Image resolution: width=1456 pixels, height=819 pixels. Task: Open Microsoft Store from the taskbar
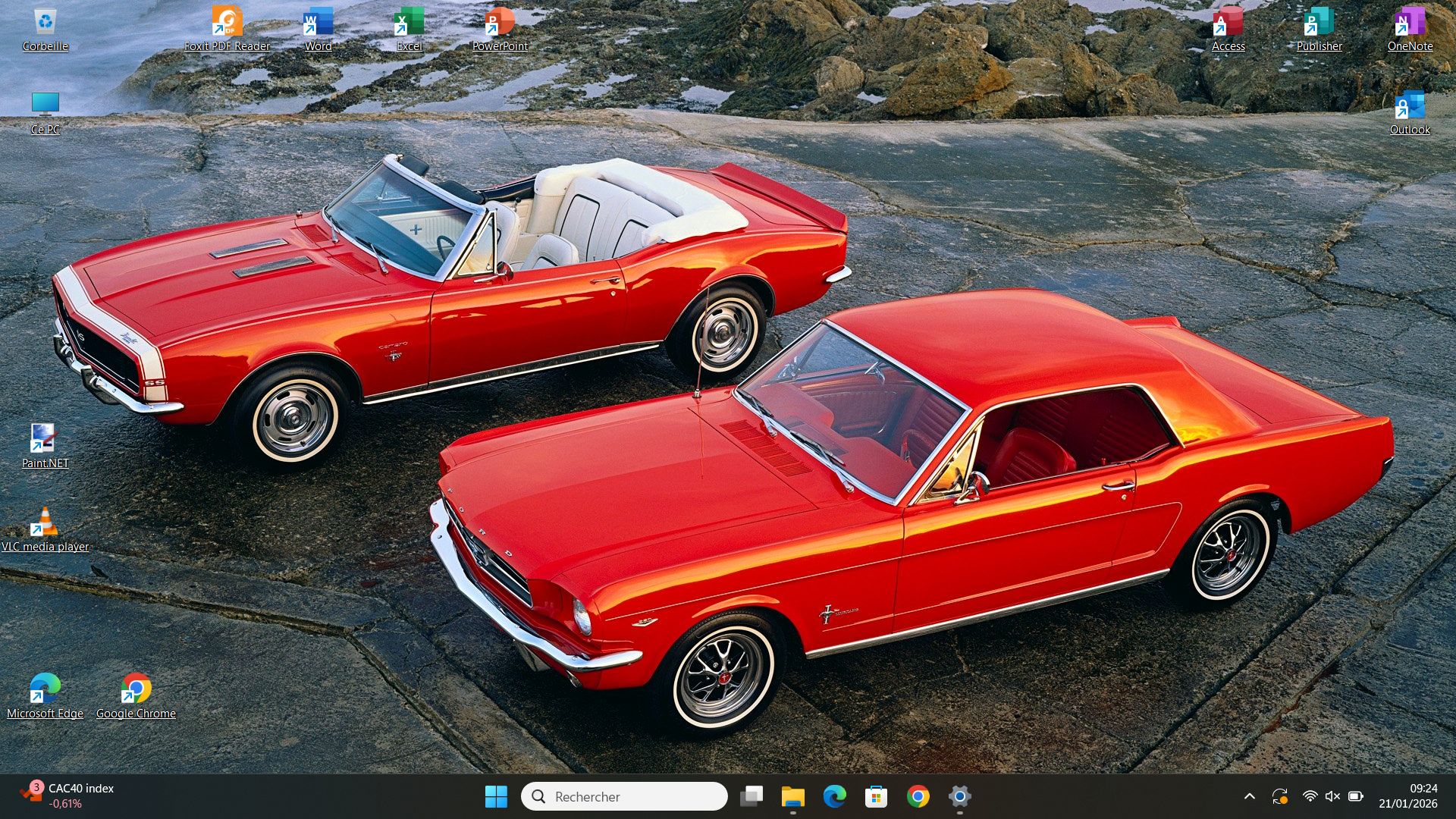click(877, 796)
